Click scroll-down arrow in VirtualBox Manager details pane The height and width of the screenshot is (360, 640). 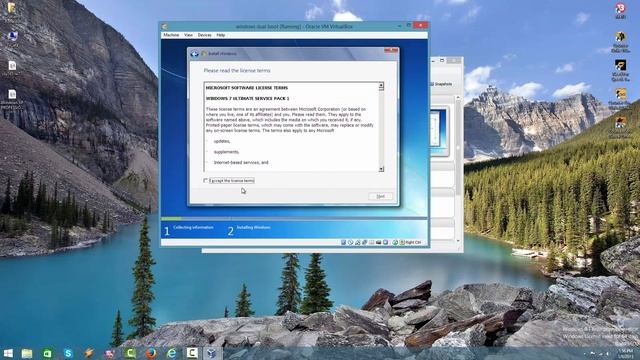pyautogui.click(x=458, y=241)
